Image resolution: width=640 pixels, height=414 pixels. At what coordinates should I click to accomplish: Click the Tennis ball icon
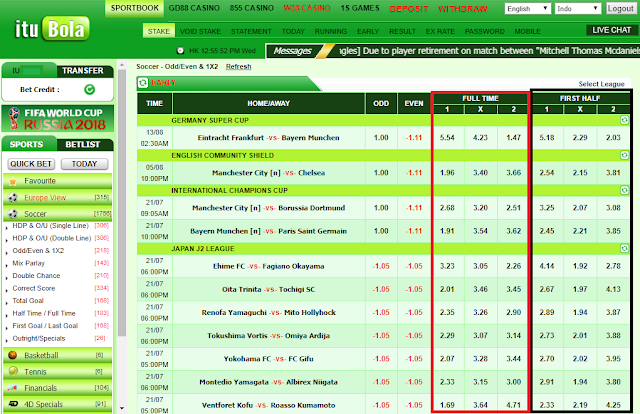tap(13, 371)
